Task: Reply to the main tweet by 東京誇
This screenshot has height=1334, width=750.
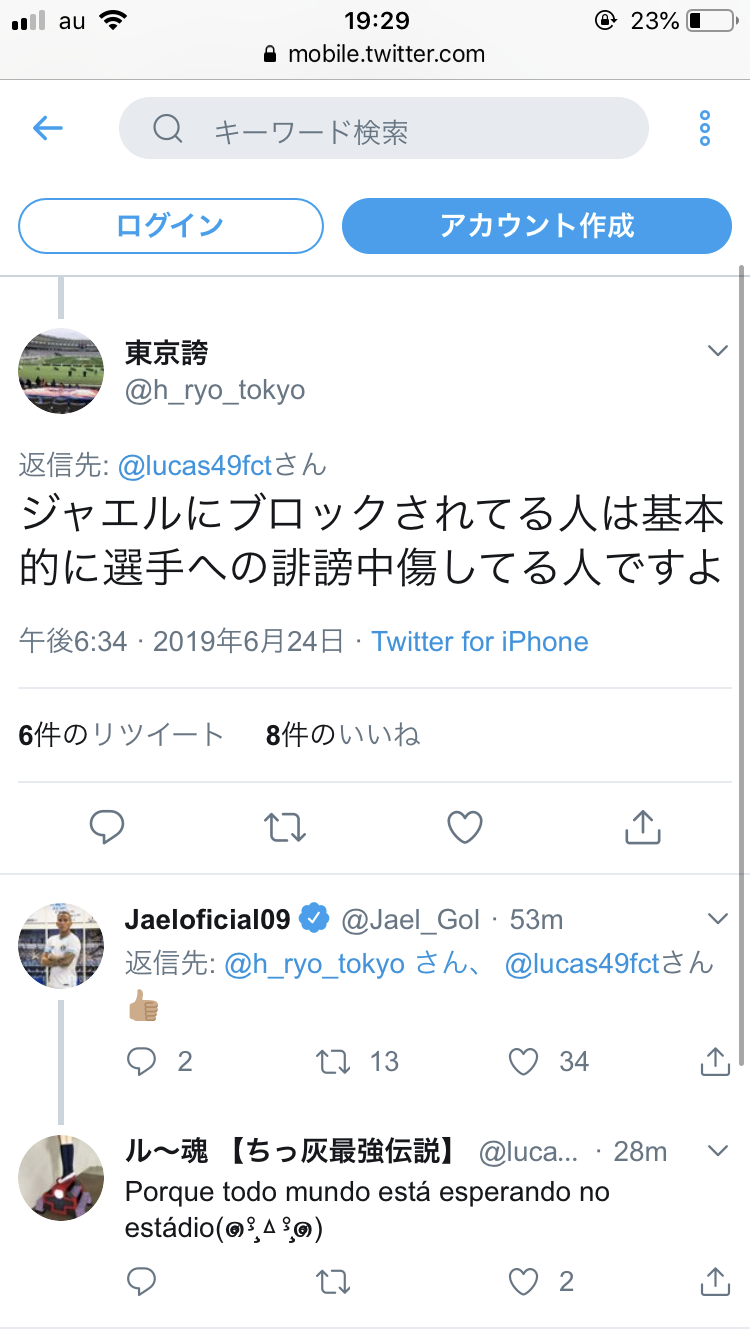Action: coord(107,827)
